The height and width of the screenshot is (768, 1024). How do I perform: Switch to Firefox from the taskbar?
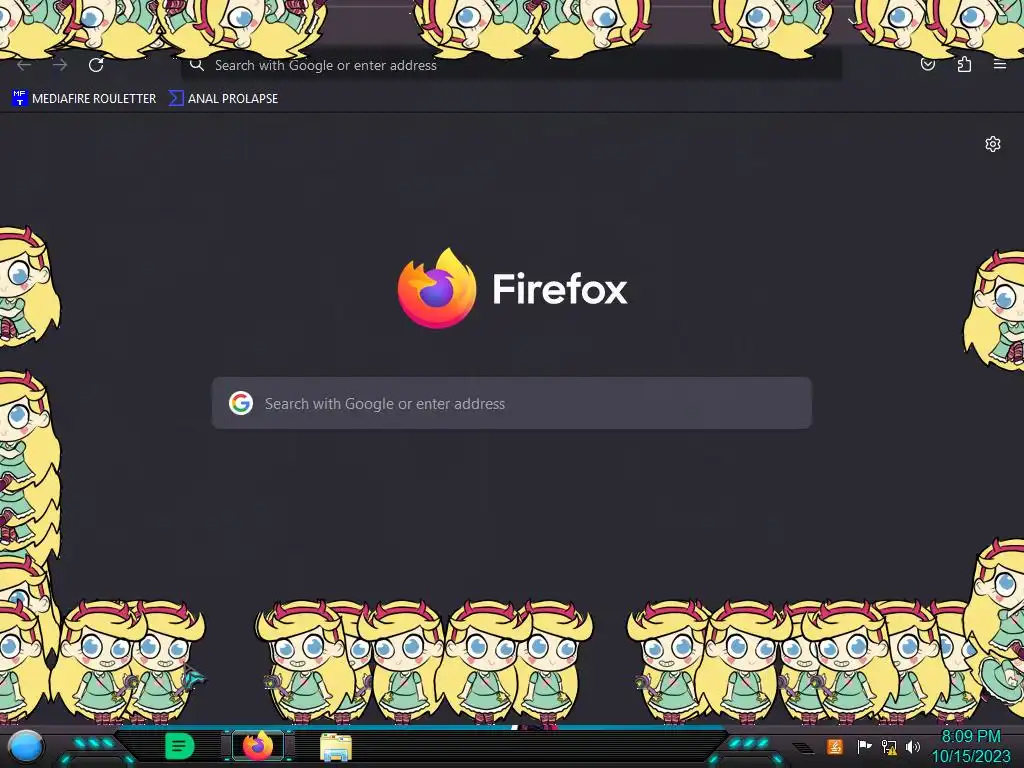[258, 746]
